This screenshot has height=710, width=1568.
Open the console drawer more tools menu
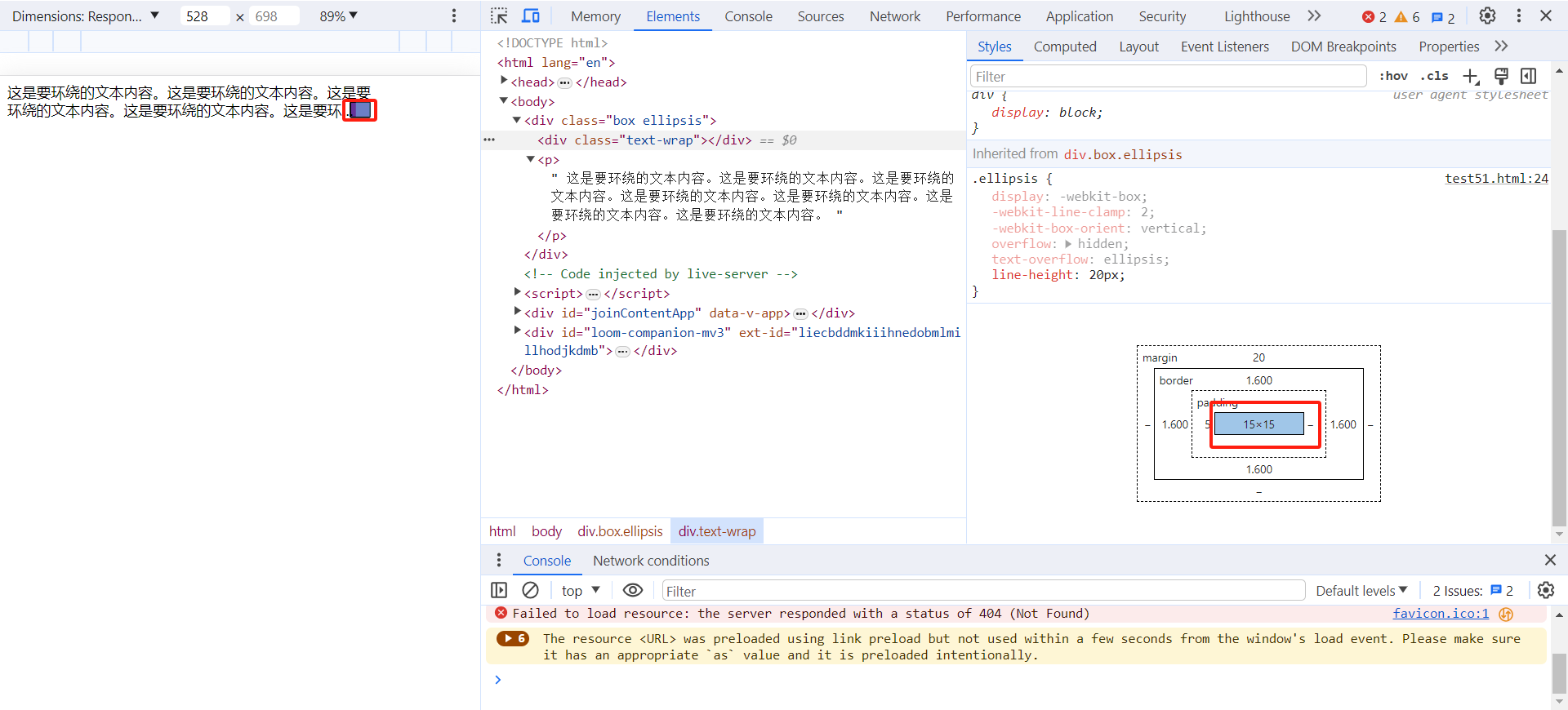[x=499, y=561]
